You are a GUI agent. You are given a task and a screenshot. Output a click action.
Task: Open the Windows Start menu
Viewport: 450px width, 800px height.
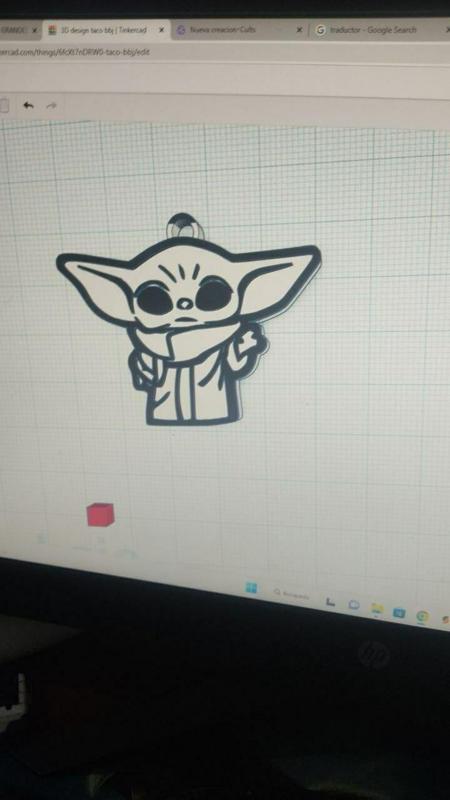[251, 588]
